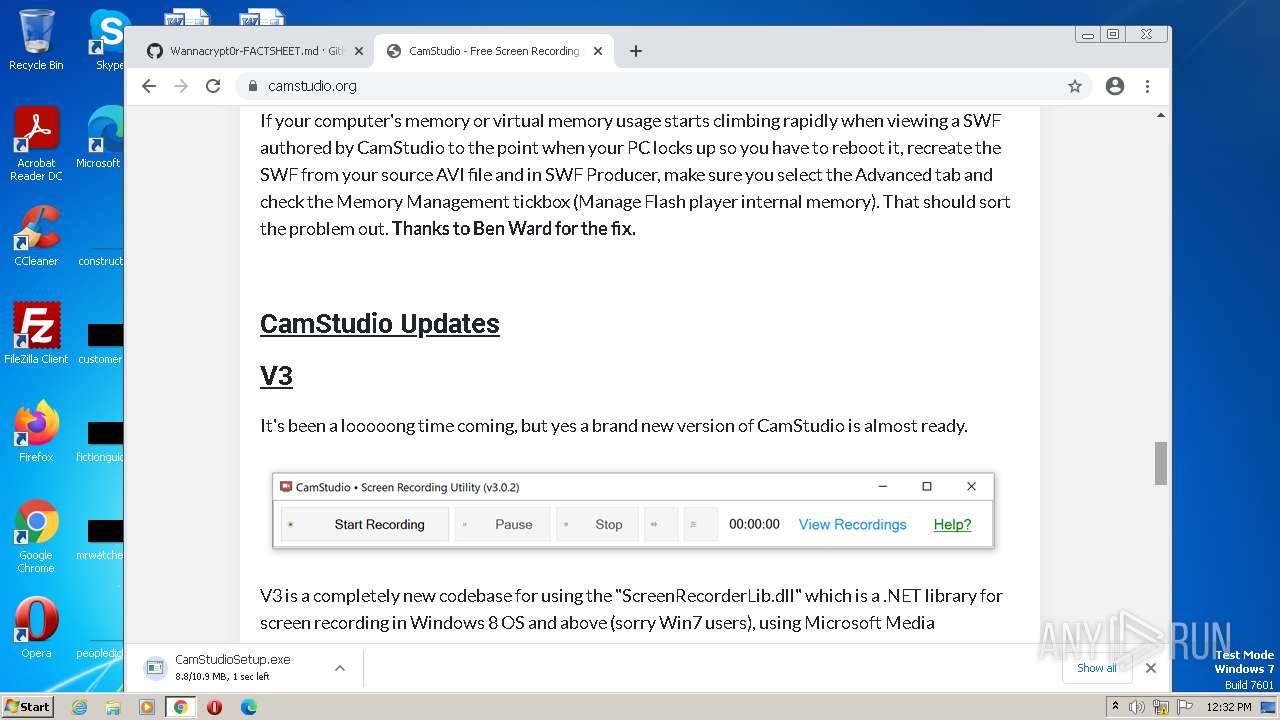Click the Opera taskbar icon
The width and height of the screenshot is (1280, 720).
214,707
